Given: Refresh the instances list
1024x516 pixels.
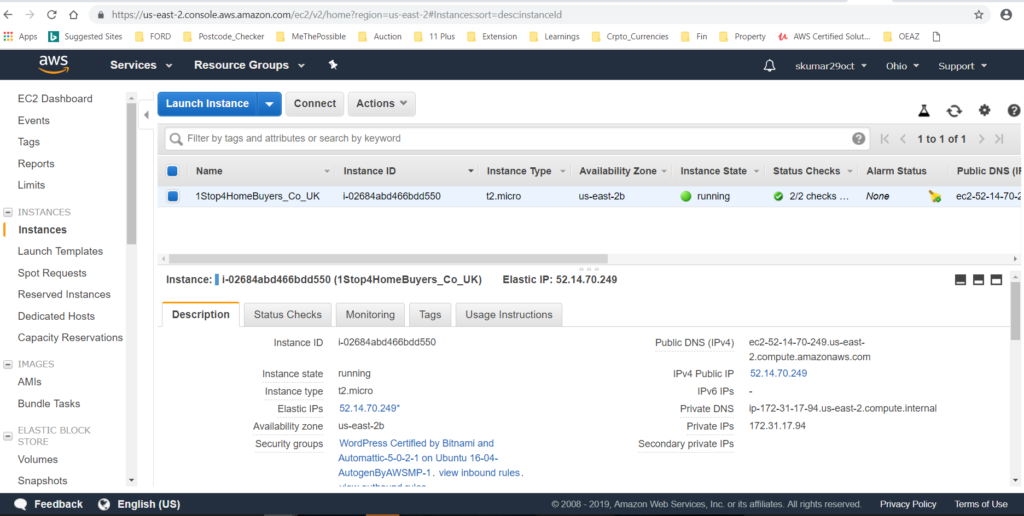Looking at the screenshot, I should click(954, 110).
